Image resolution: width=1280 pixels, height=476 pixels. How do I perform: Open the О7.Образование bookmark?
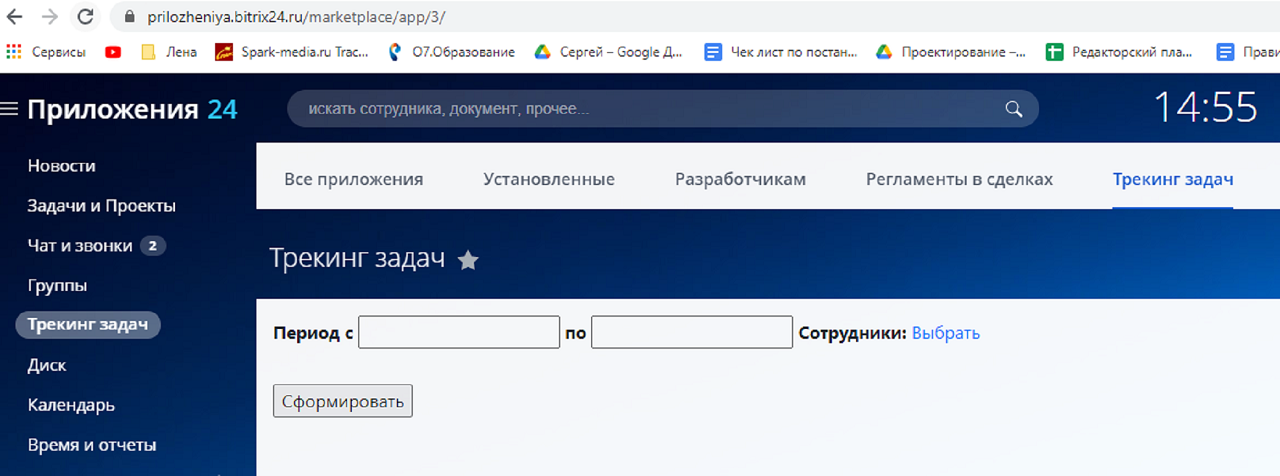[x=451, y=52]
